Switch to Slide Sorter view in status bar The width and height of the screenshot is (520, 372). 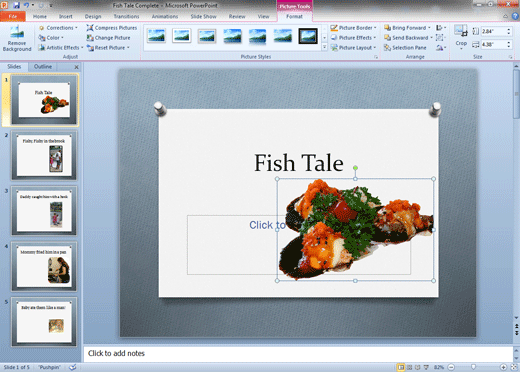[409, 367]
